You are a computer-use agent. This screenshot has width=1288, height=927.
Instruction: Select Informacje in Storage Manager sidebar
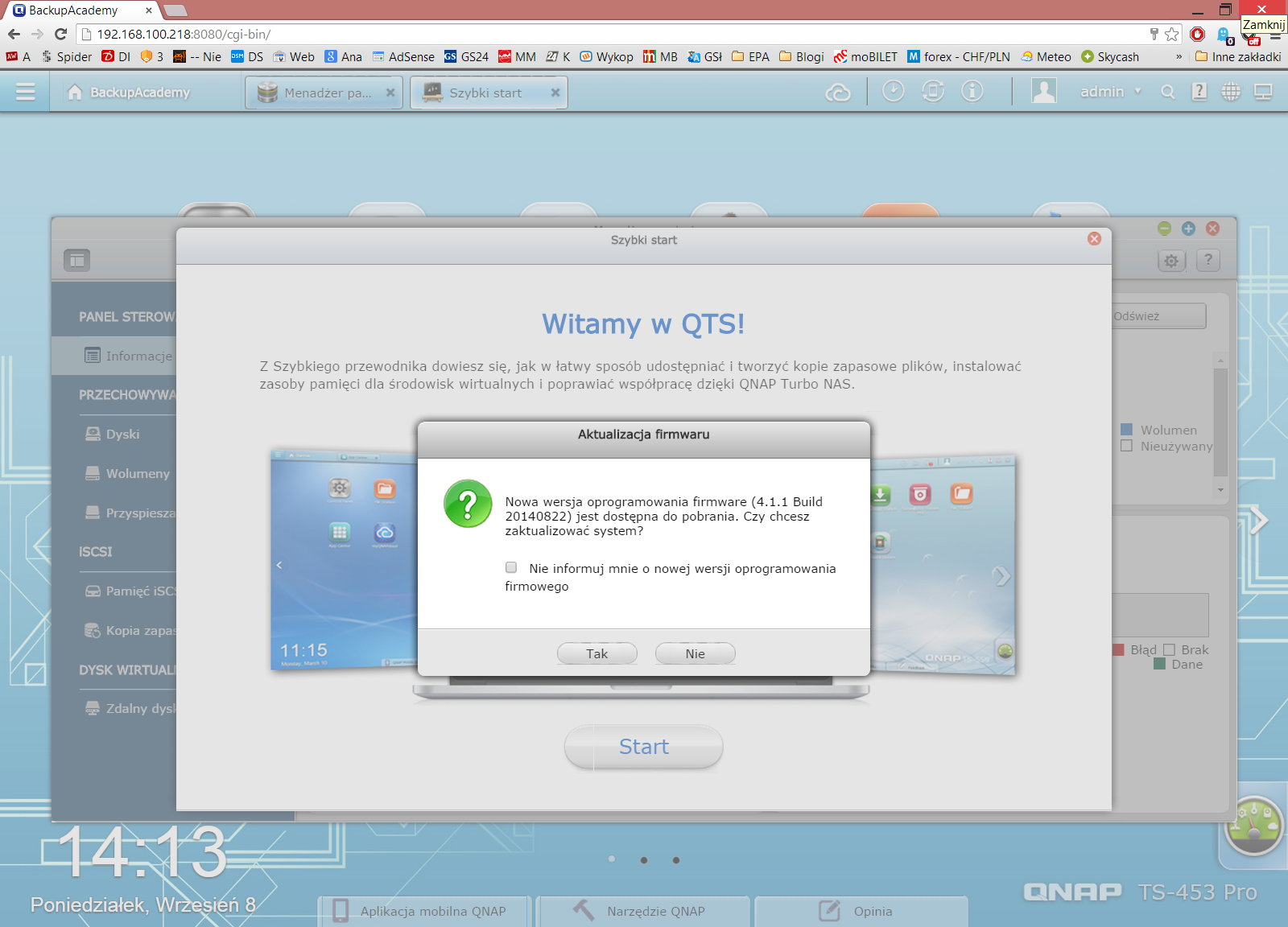click(114, 356)
